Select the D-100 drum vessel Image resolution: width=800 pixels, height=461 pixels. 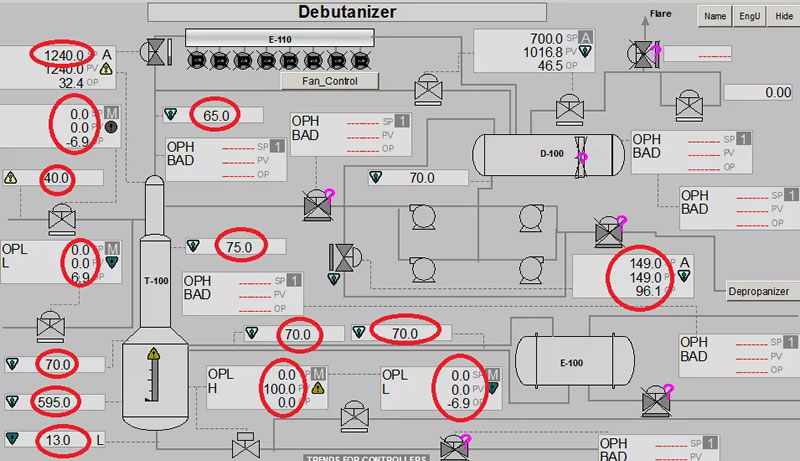548,153
